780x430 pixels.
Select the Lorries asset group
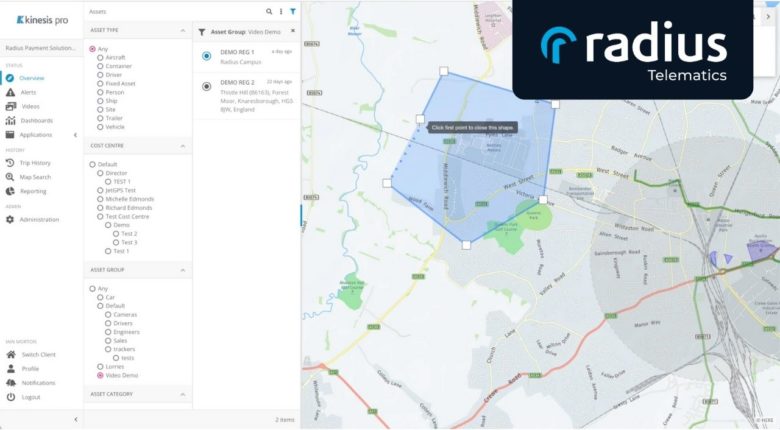100,367
